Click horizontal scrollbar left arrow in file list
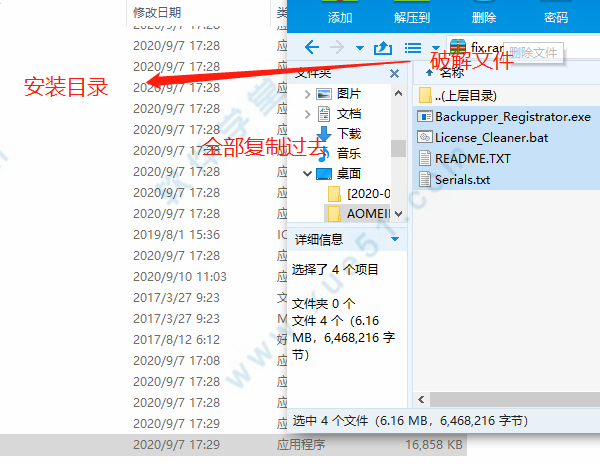The image size is (600, 464). pyautogui.click(x=421, y=400)
